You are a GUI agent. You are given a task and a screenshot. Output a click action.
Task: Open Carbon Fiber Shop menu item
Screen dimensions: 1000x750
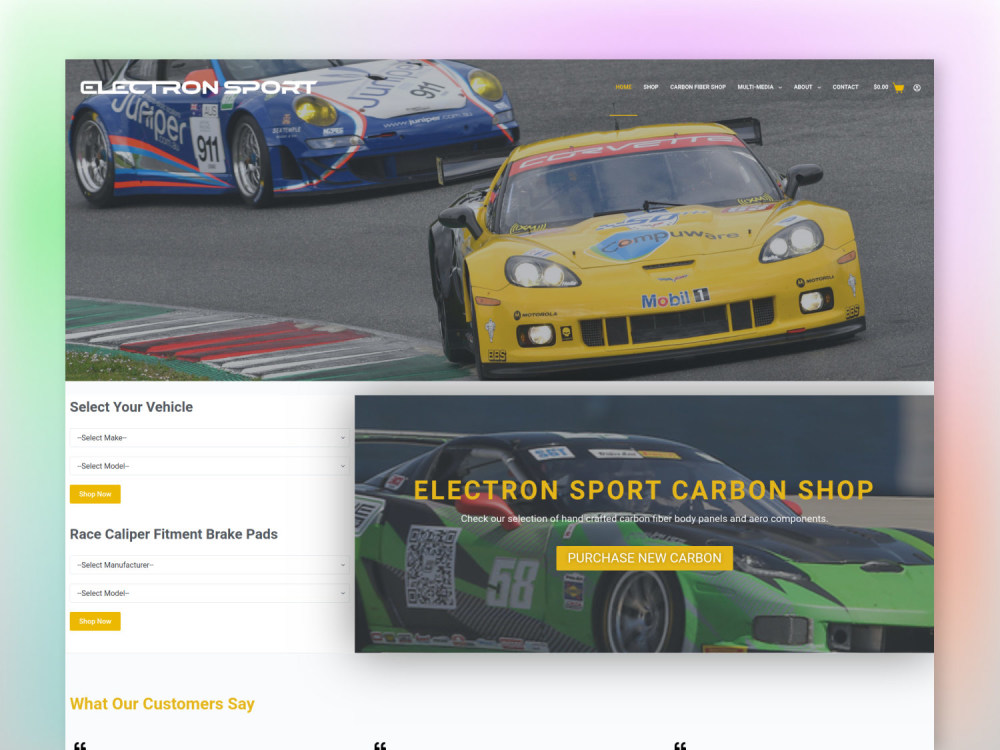(698, 87)
